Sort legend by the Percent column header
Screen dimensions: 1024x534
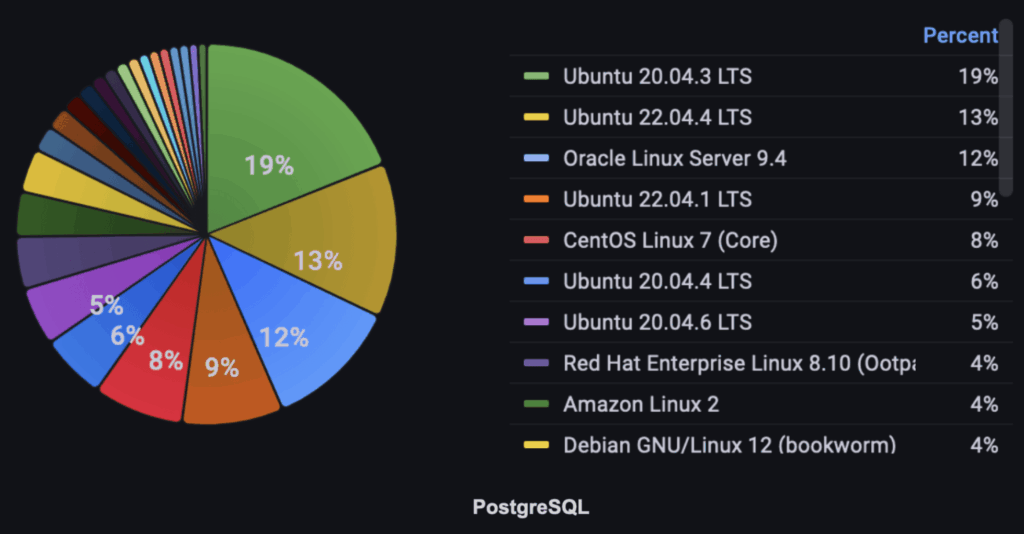[959, 36]
